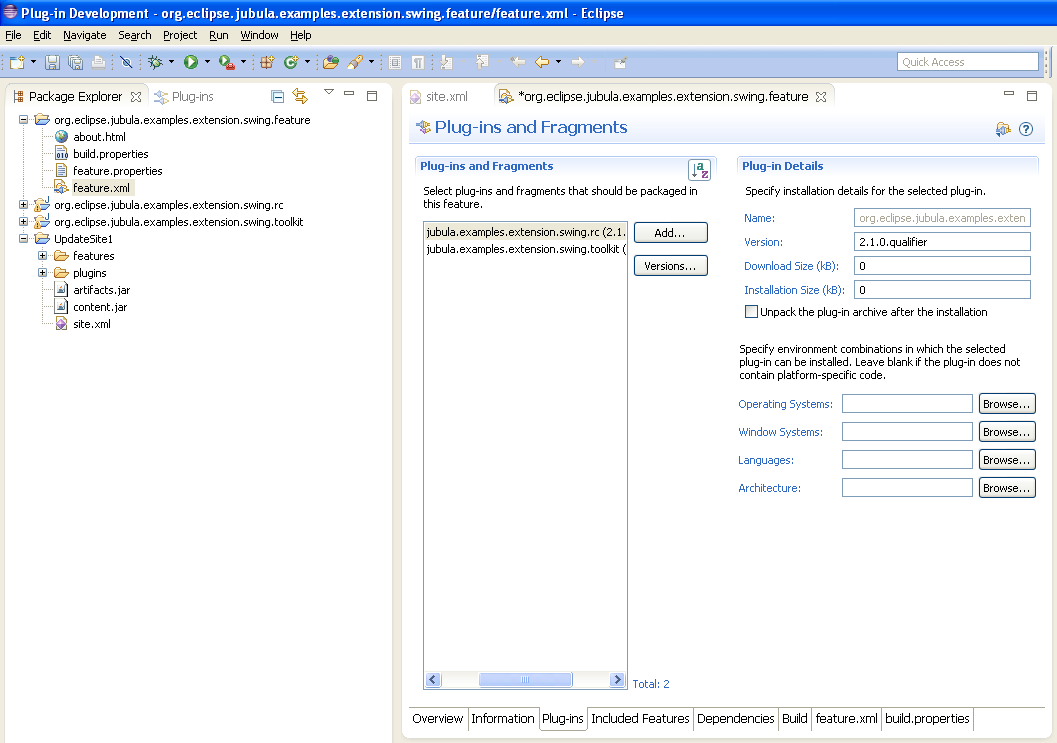Click Link with Editor icon
The height and width of the screenshot is (743, 1057).
coord(300,96)
